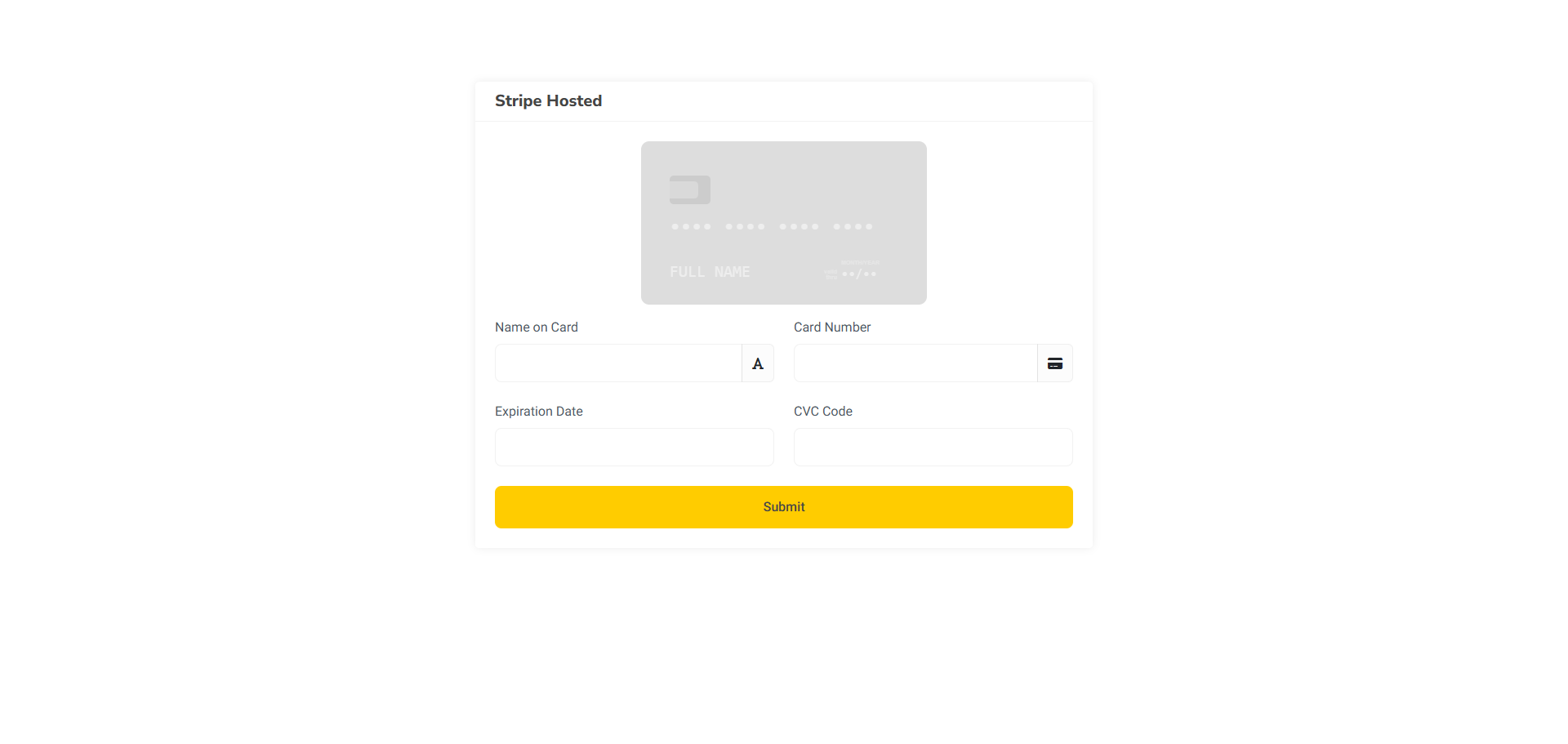
Task: Click third group of dots on card preview
Action: [x=799, y=226]
